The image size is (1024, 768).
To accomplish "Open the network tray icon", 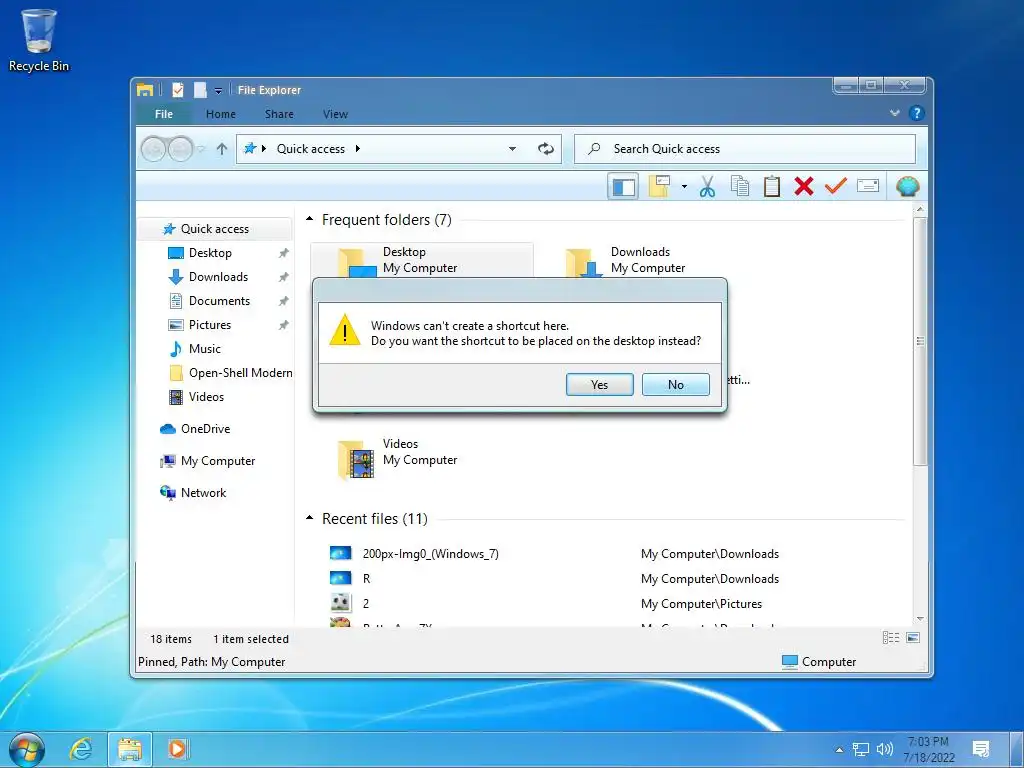I will pos(861,749).
